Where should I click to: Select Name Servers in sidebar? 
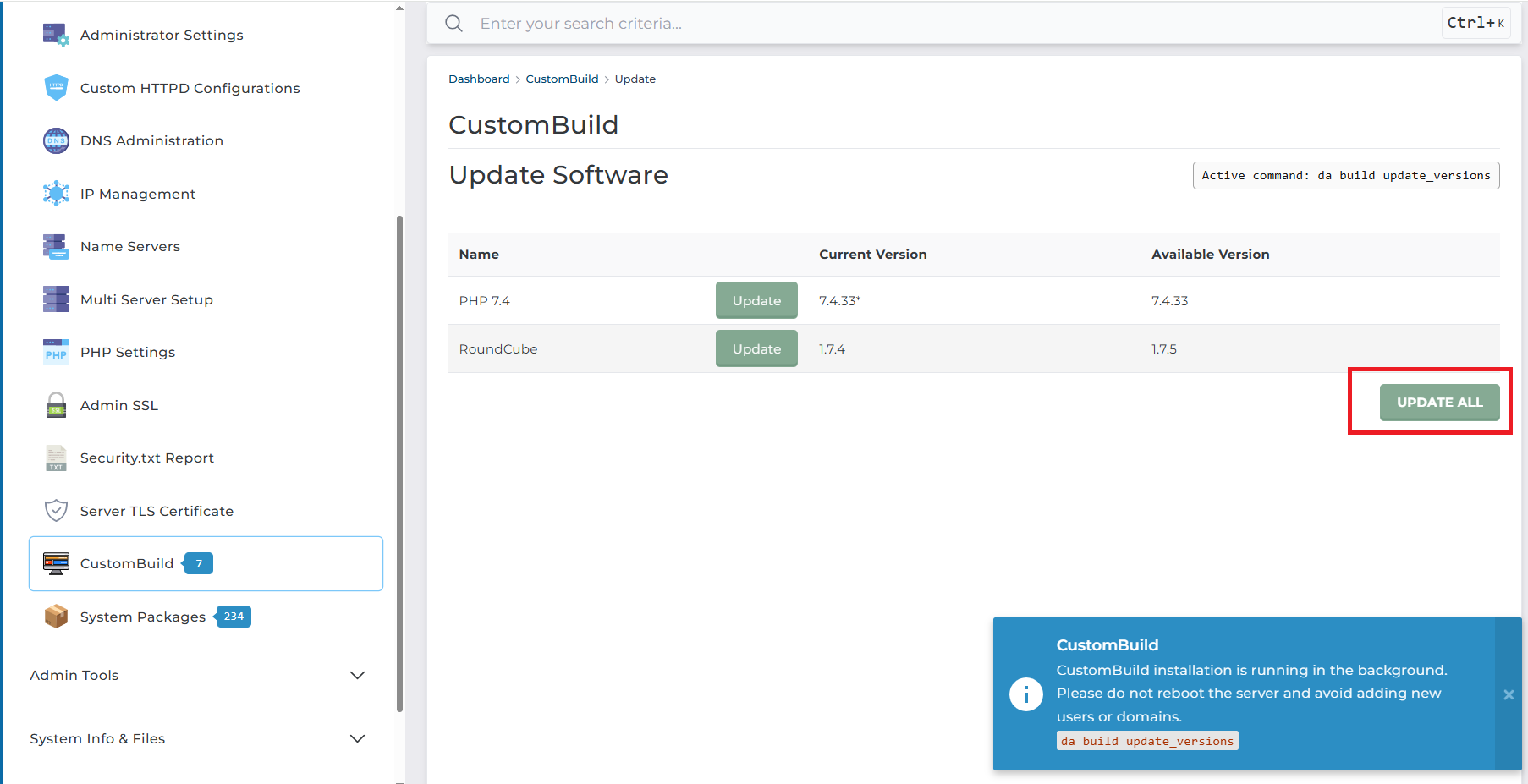tap(130, 246)
